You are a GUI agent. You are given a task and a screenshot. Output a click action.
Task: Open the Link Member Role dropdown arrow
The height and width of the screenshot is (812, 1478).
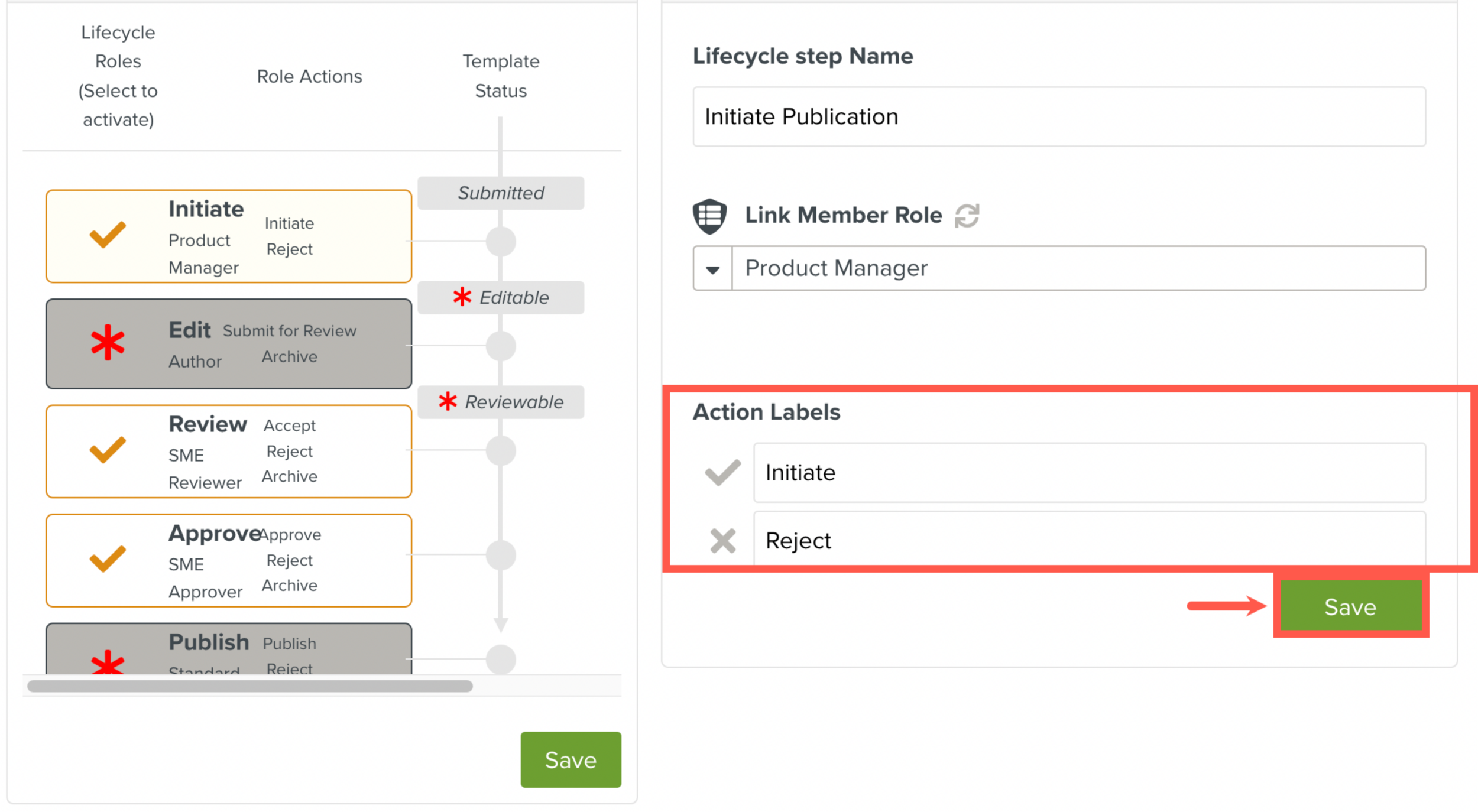712,269
